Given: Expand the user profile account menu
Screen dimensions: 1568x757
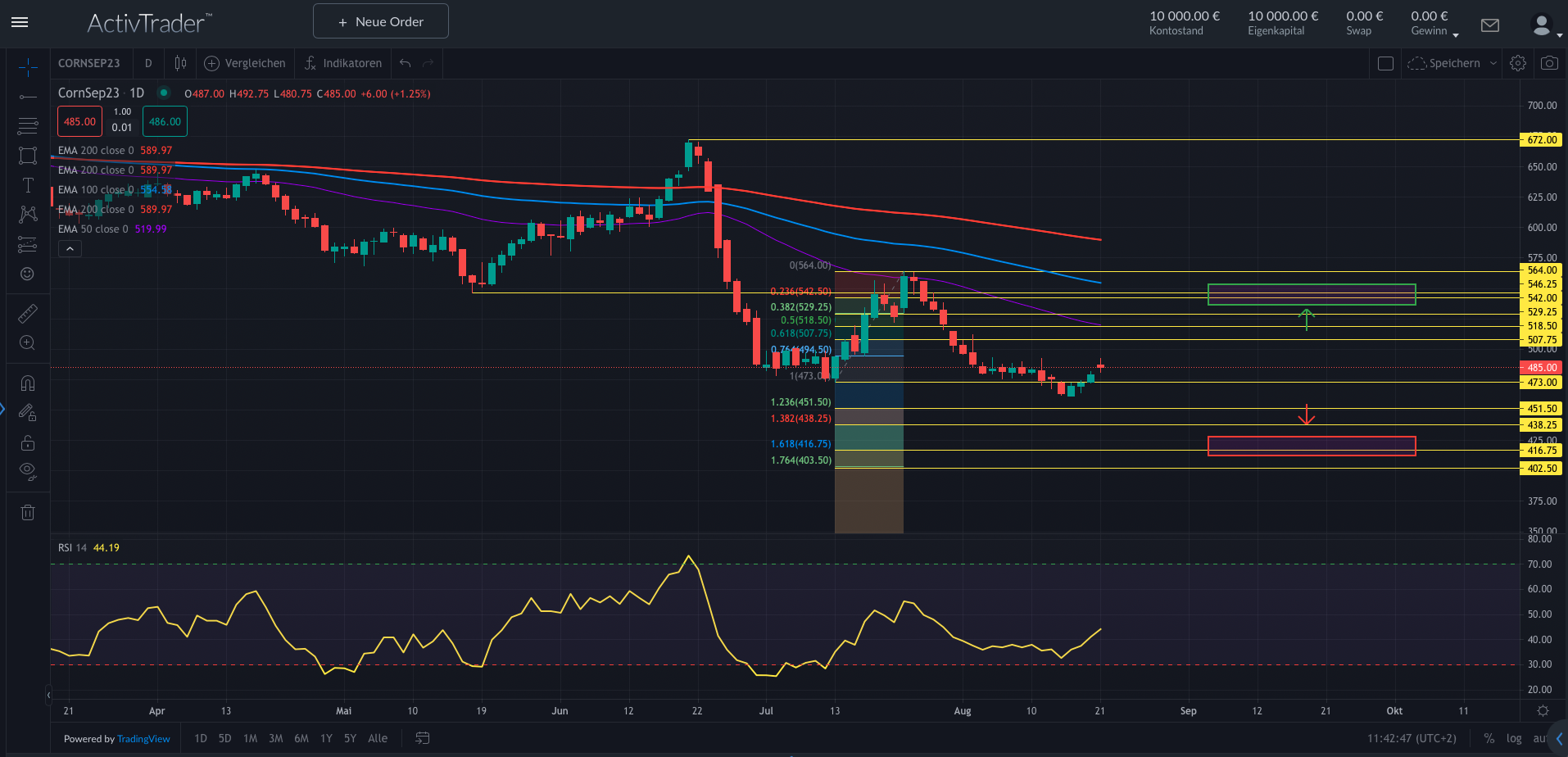Looking at the screenshot, I should 1544,26.
